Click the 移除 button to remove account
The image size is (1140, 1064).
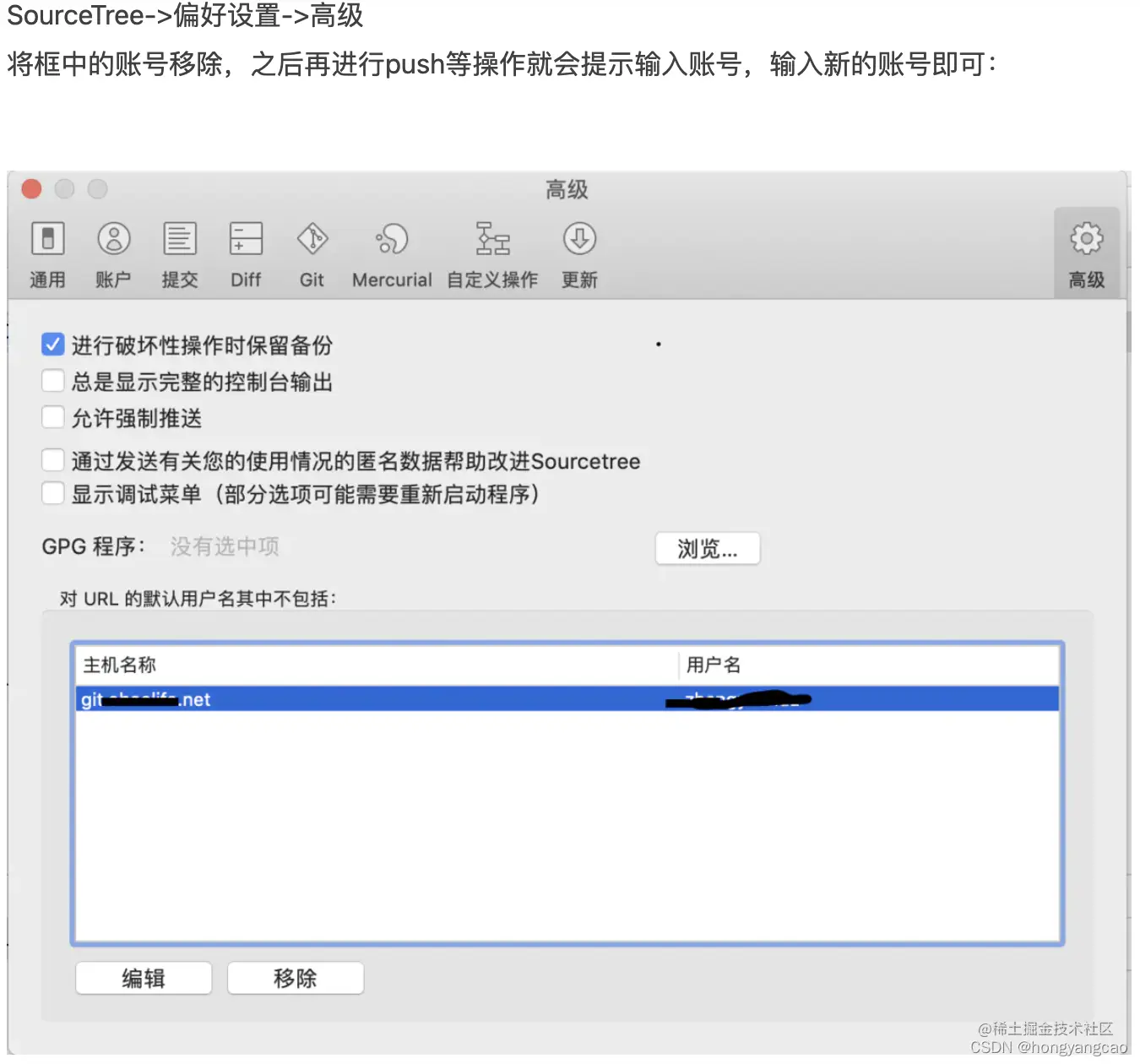[295, 978]
